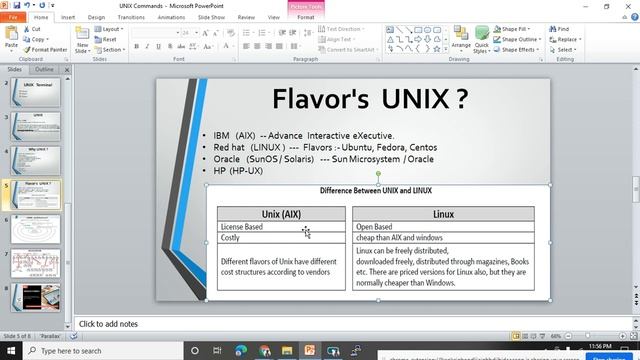Viewport: 640px width, 360px height.
Task: Toggle Align Text Left
Action: click(x=246, y=47)
